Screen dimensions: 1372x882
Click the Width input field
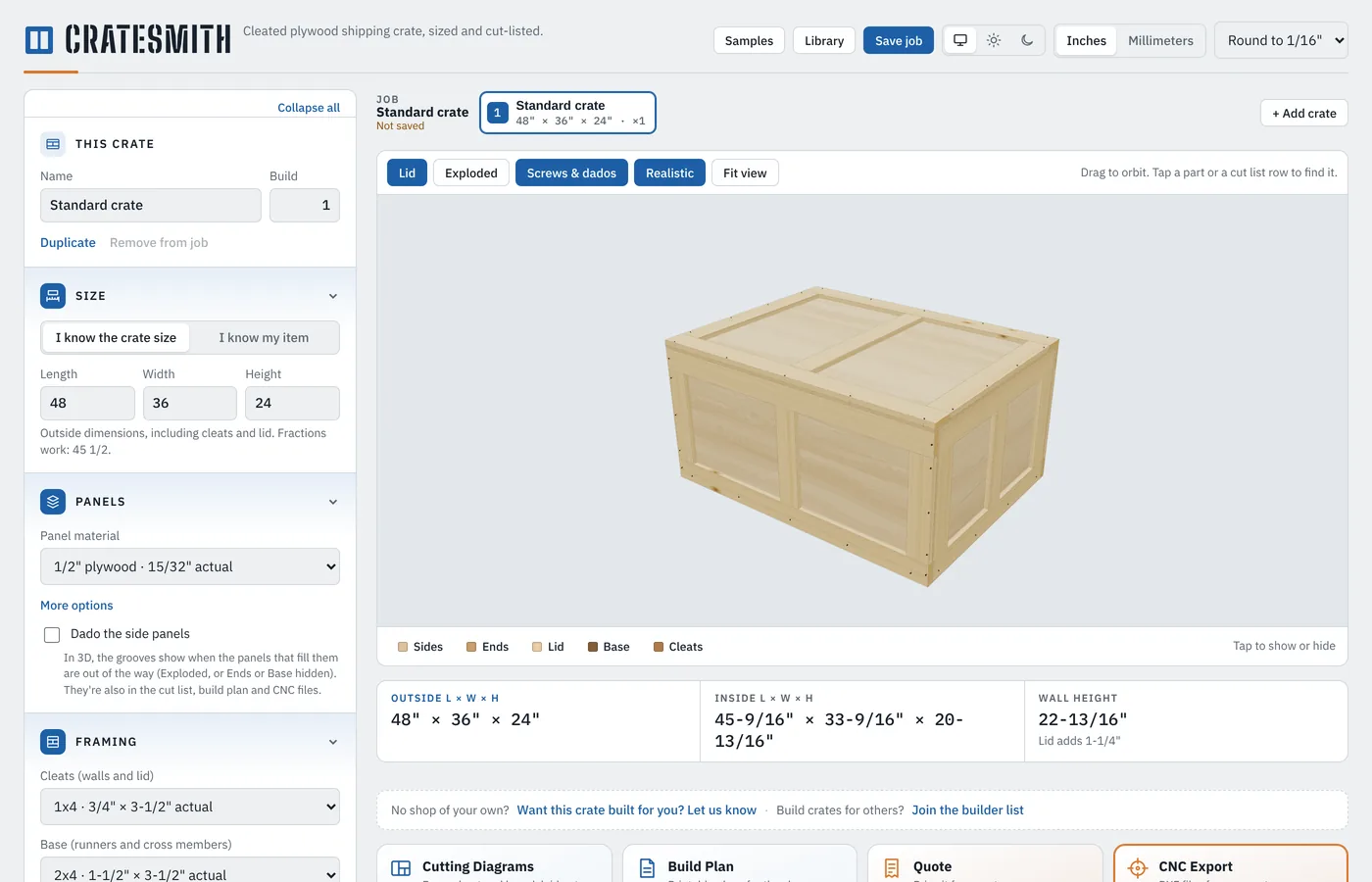190,403
